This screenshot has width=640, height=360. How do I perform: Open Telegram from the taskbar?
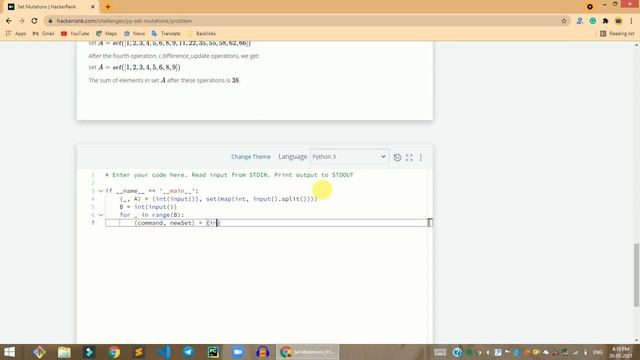pos(188,352)
